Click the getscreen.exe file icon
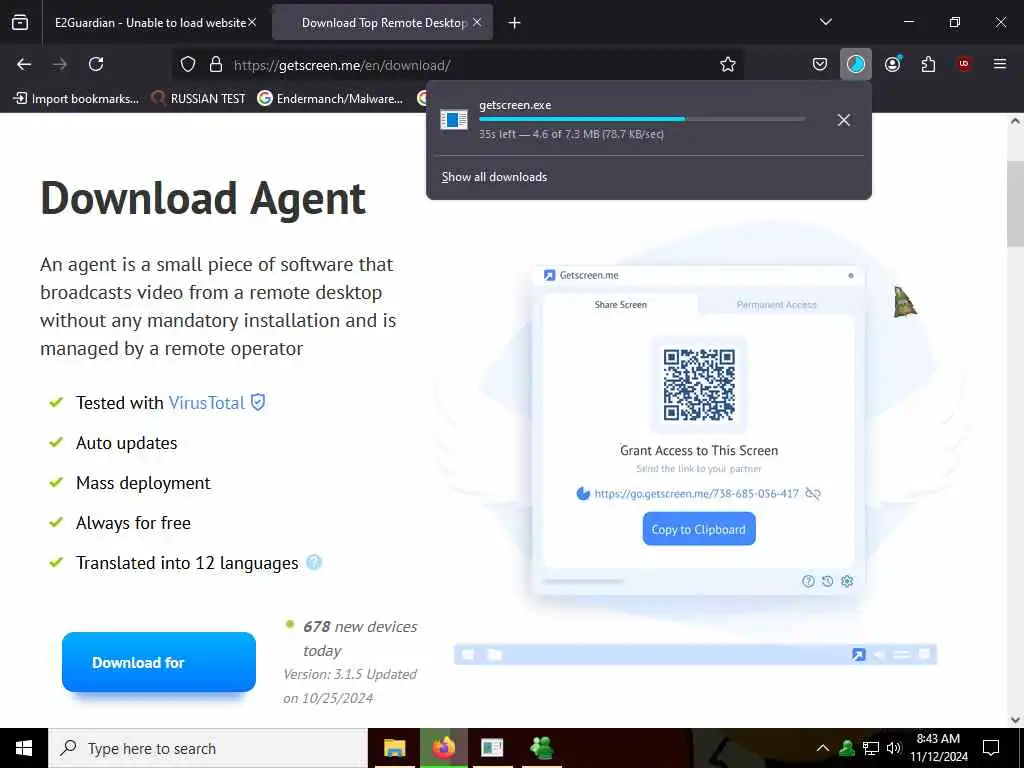This screenshot has height=768, width=1024. [x=453, y=120]
